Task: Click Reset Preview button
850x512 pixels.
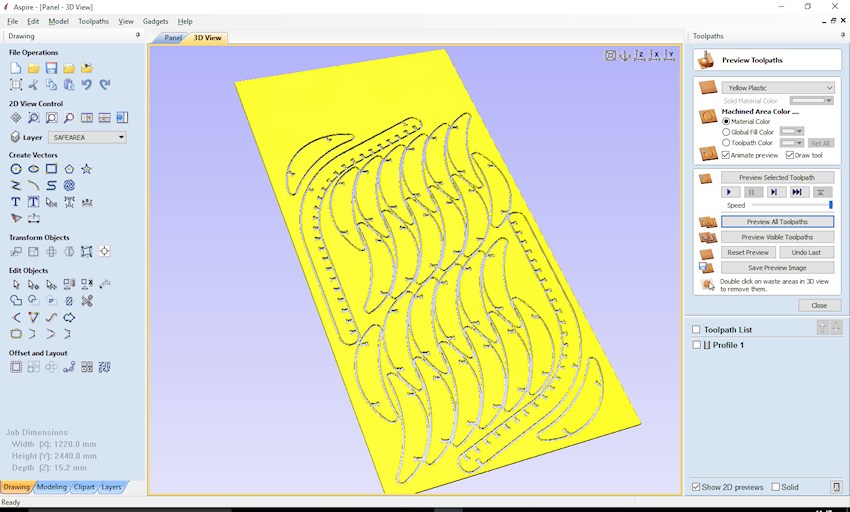Action: pos(748,252)
